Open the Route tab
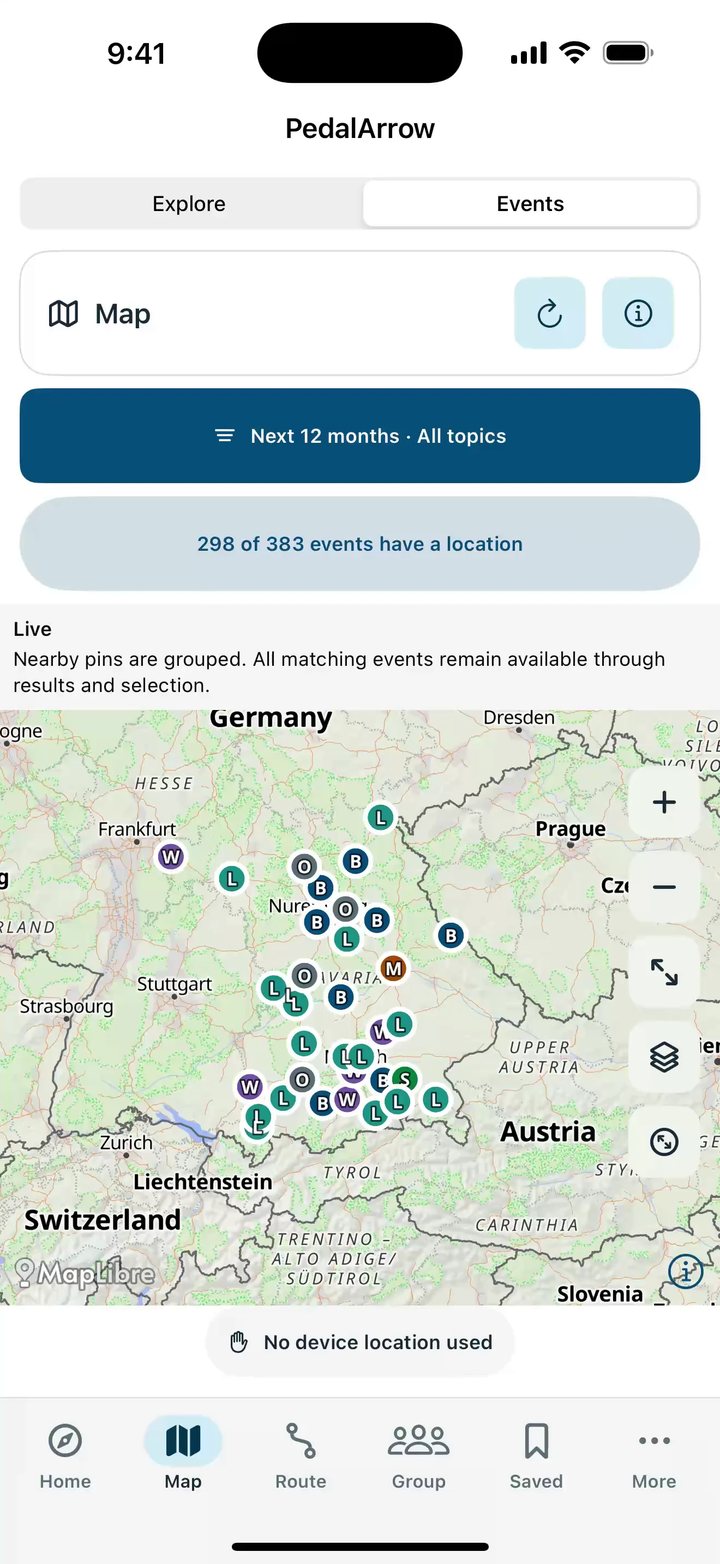The height and width of the screenshot is (1564, 720). (301, 1456)
